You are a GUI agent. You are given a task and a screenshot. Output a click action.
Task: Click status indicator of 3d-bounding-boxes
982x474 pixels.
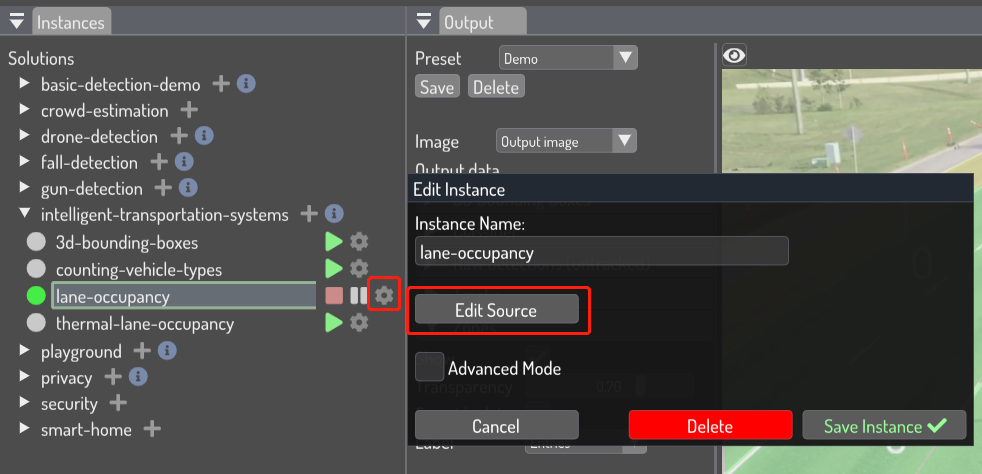(37, 242)
